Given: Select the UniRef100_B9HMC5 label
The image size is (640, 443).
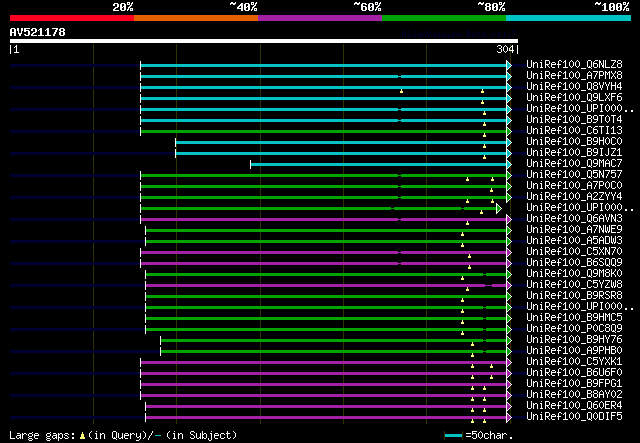Looking at the screenshot, I should 574,318.
